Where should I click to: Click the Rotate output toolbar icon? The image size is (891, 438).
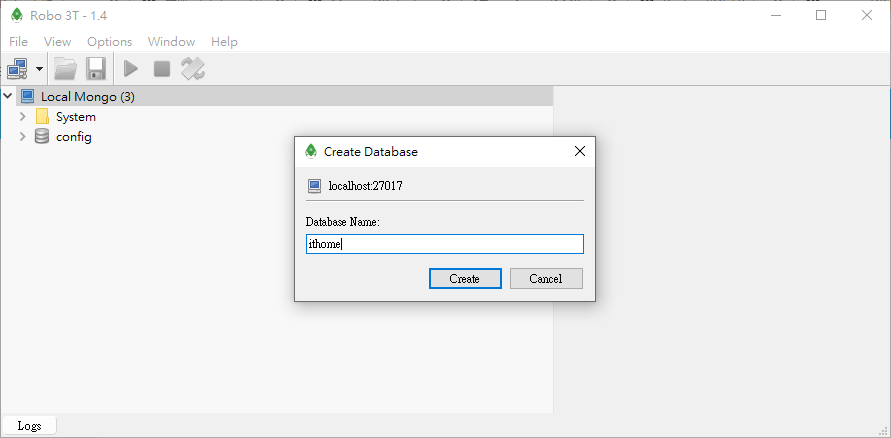click(x=193, y=69)
